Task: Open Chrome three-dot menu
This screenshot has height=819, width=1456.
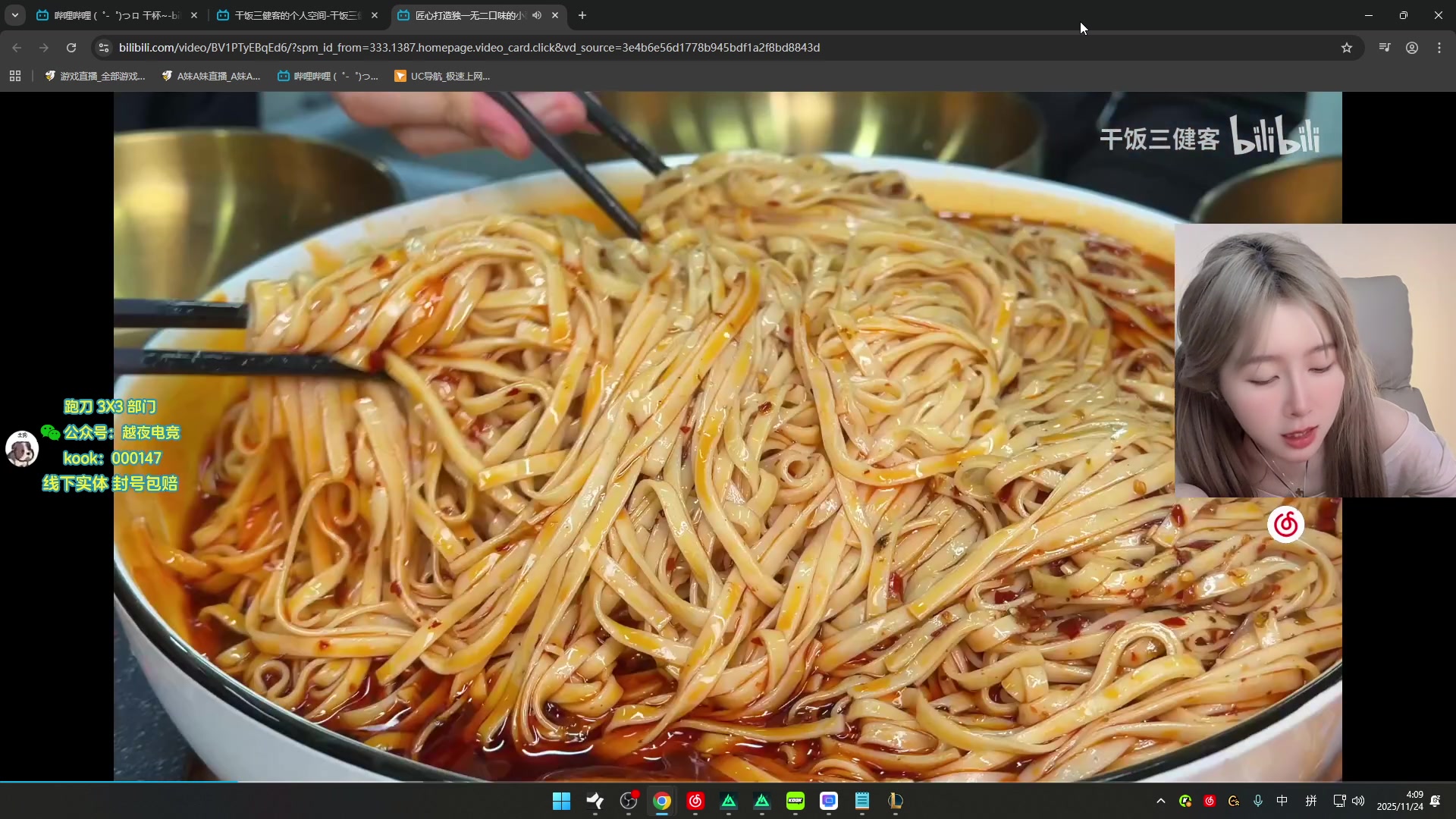Action: coord(1439,48)
